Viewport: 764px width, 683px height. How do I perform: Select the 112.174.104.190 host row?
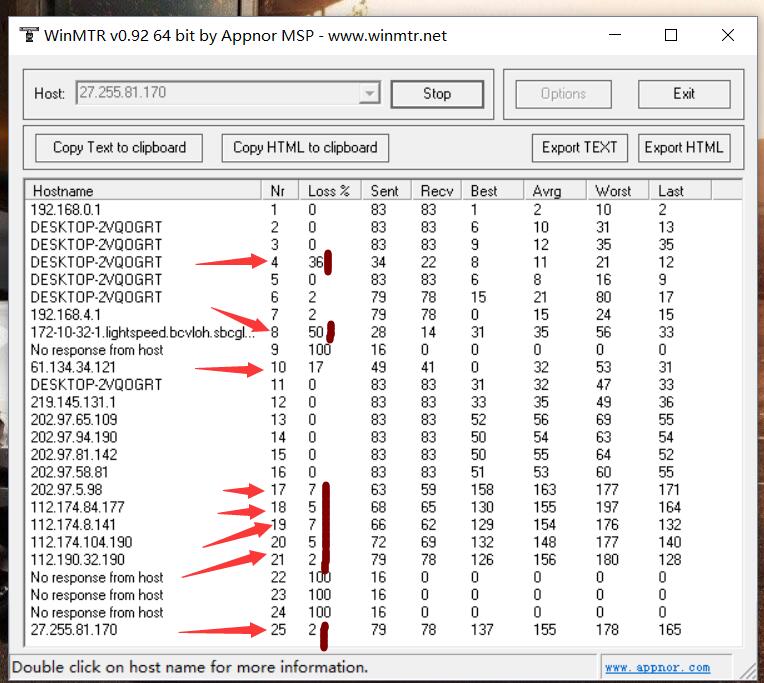pyautogui.click(x=383, y=542)
